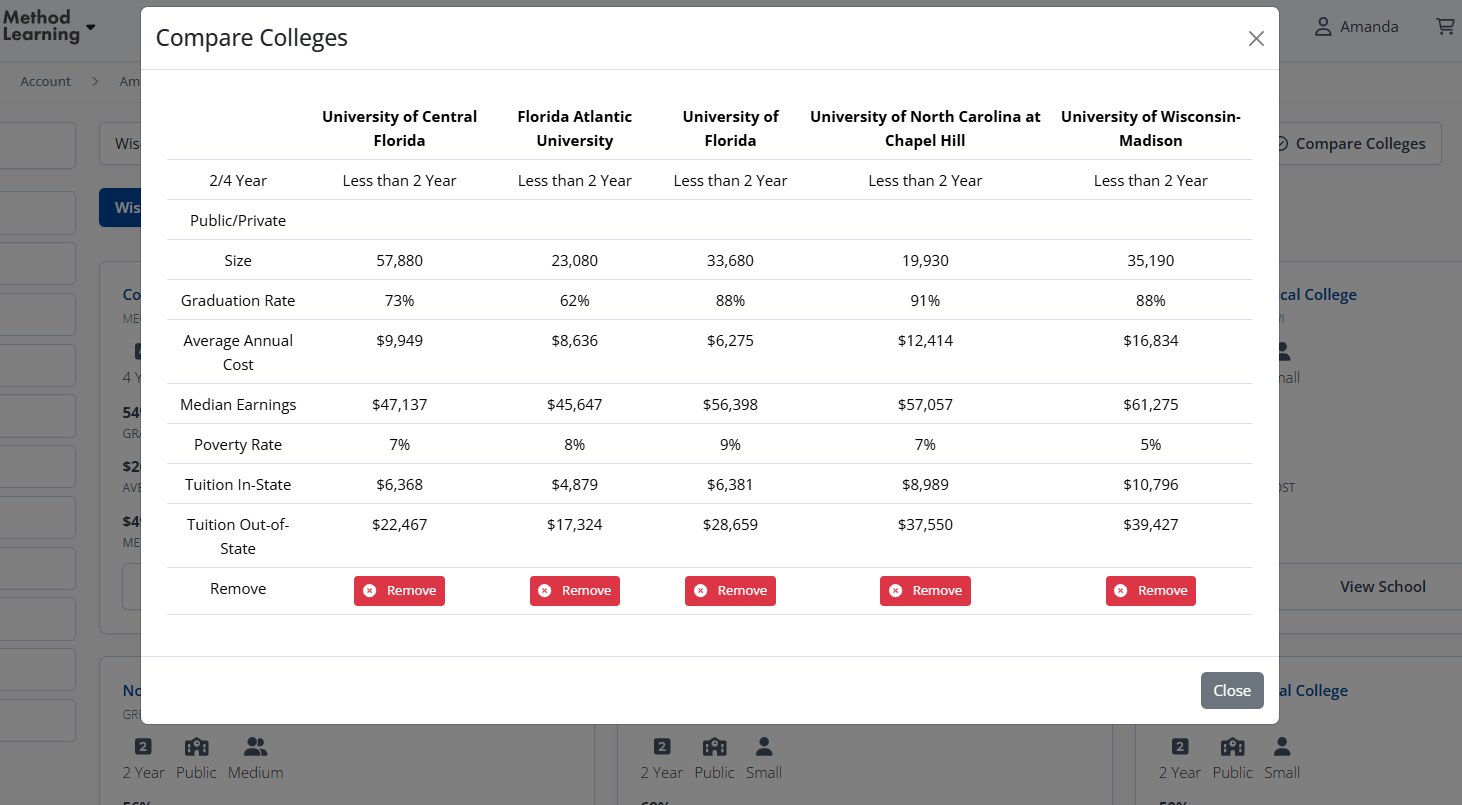Image resolution: width=1462 pixels, height=805 pixels.
Task: Click Remove under University of Florida
Action: [x=730, y=591]
